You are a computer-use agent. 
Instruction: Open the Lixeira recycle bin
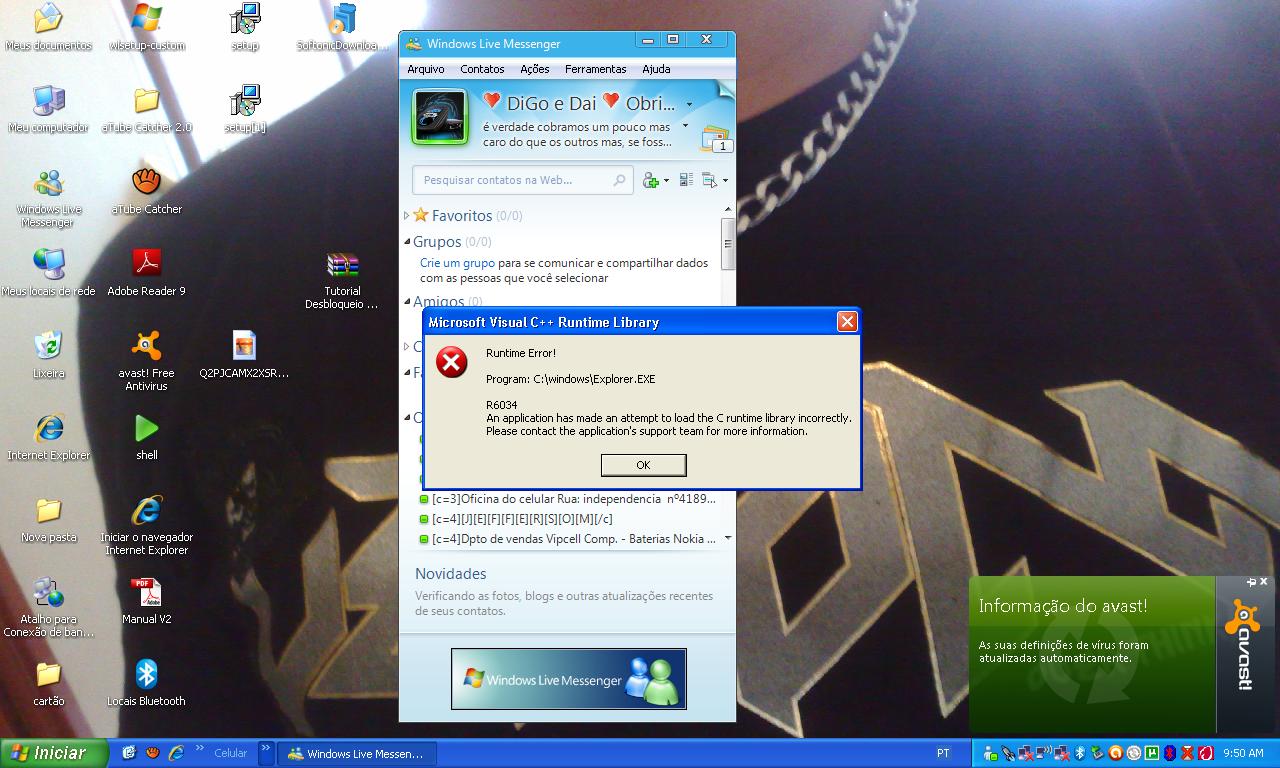48,356
